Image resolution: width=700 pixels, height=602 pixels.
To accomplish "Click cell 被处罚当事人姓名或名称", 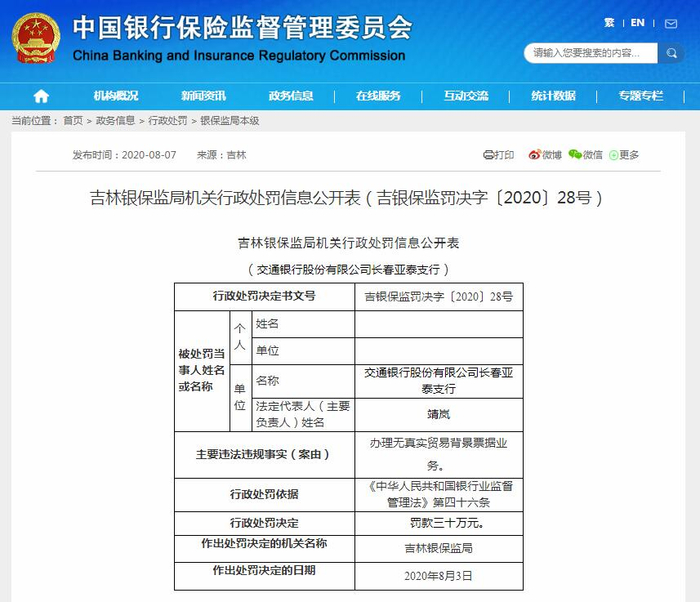I will click(x=202, y=371).
